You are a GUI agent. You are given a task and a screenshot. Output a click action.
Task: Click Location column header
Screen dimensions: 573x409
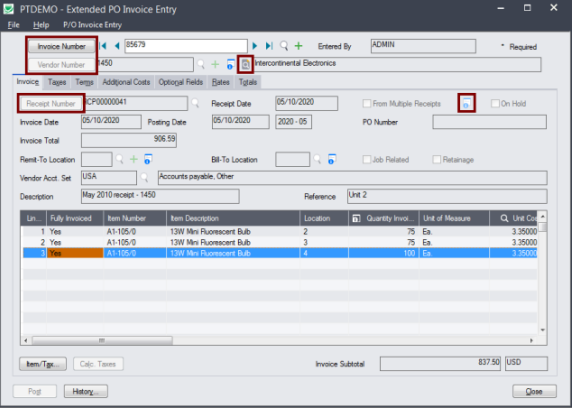[324, 218]
